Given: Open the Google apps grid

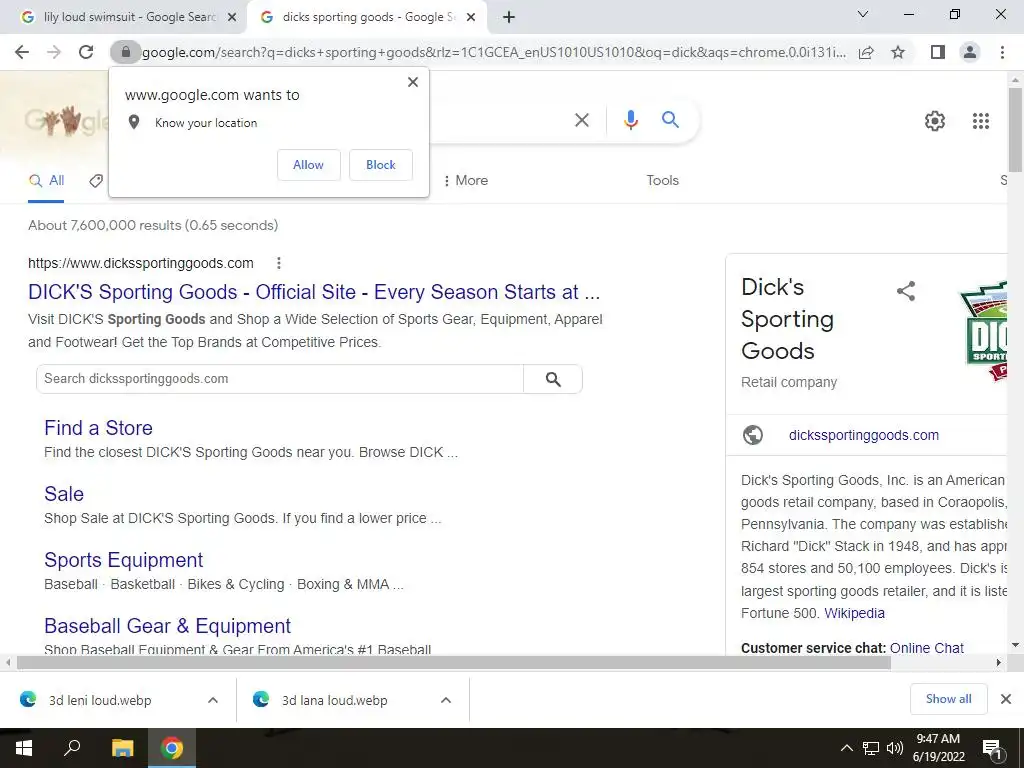Looking at the screenshot, I should 980,121.
